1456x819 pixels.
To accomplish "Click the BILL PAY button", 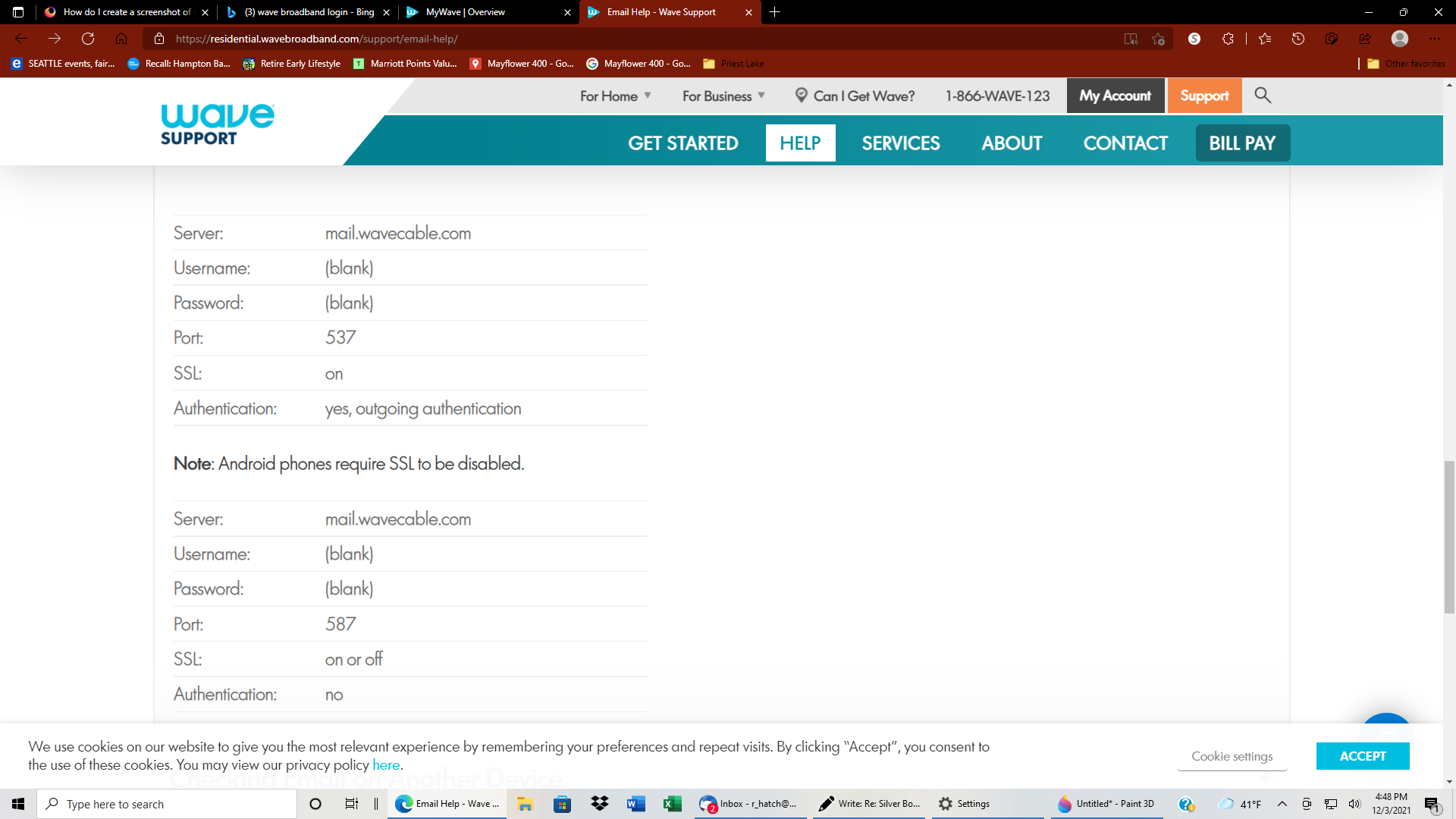I will pyautogui.click(x=1242, y=143).
